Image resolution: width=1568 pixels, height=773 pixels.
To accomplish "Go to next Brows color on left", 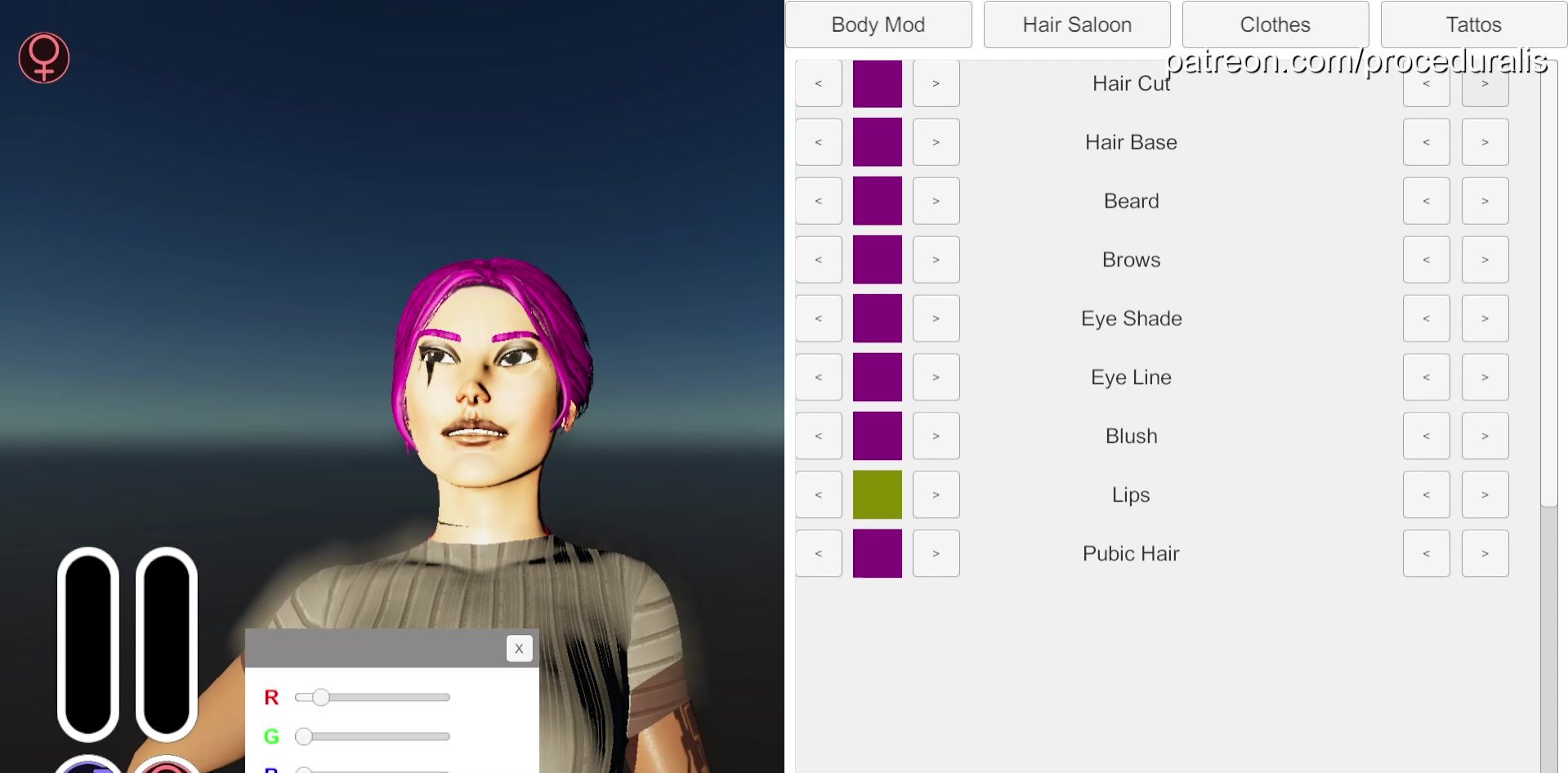I will click(x=936, y=260).
